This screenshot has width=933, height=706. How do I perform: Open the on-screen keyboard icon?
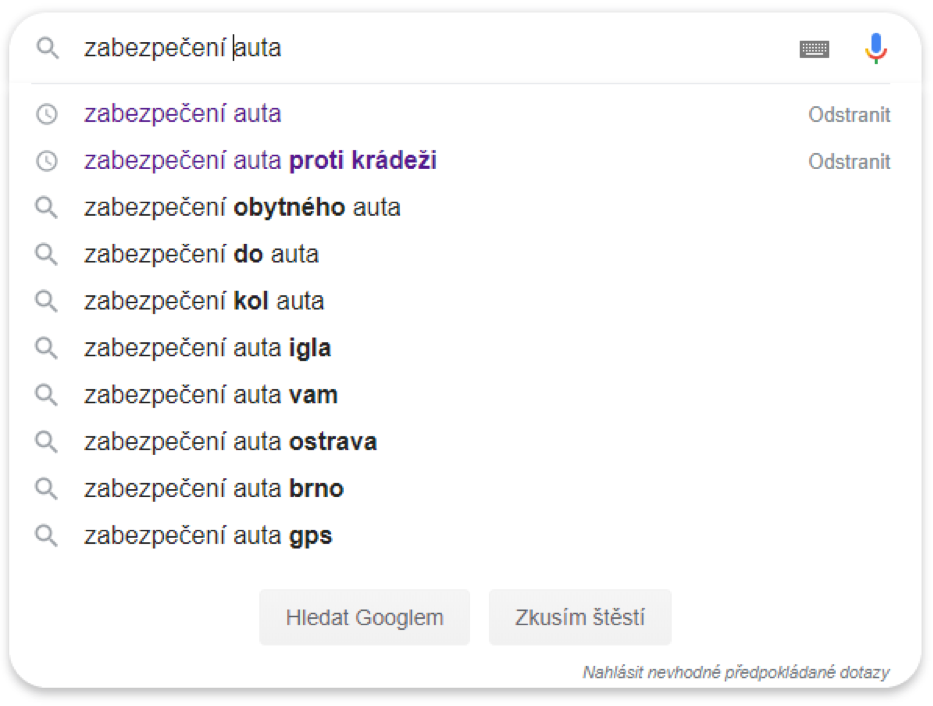tap(814, 49)
